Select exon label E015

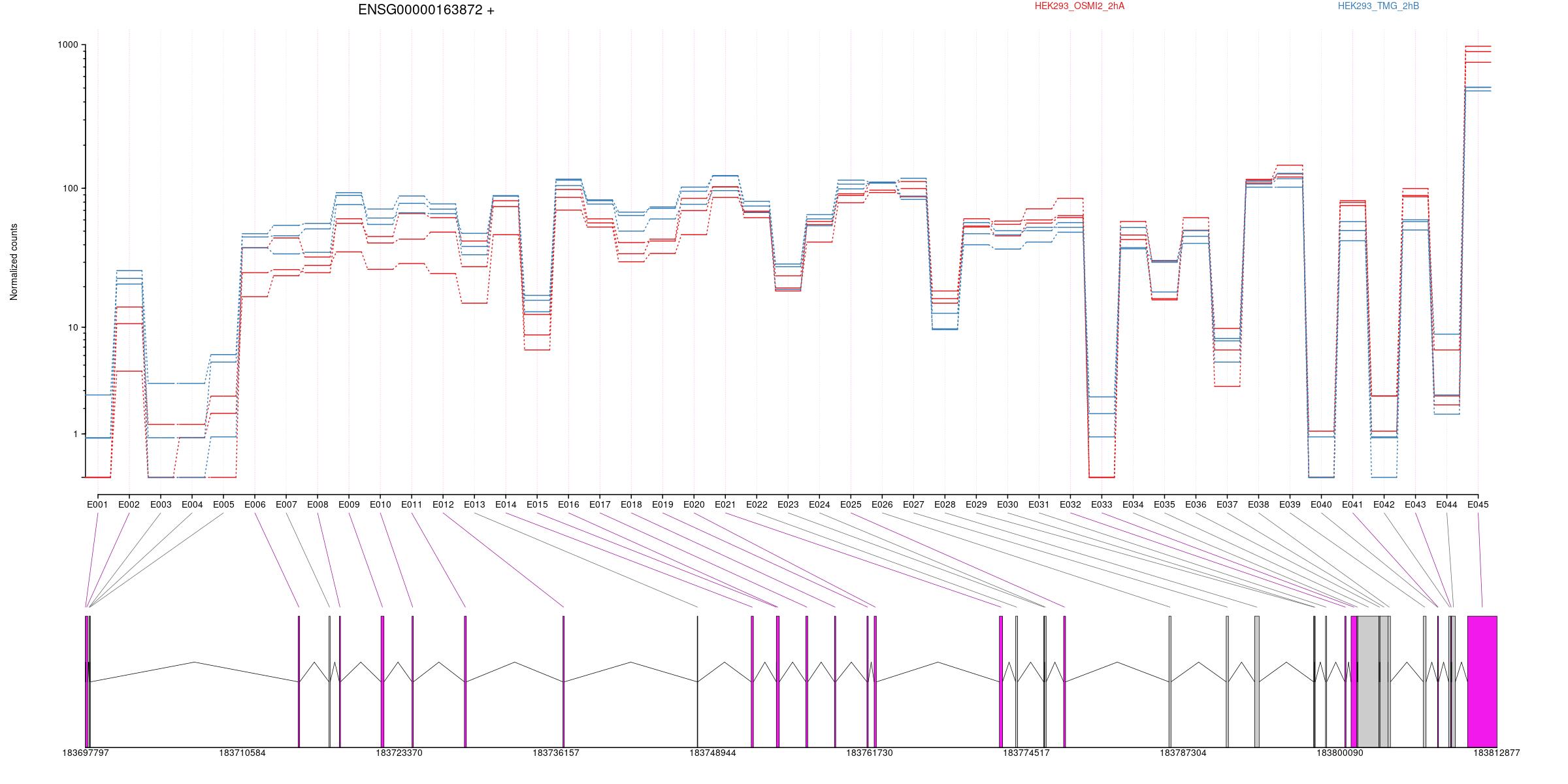point(537,504)
